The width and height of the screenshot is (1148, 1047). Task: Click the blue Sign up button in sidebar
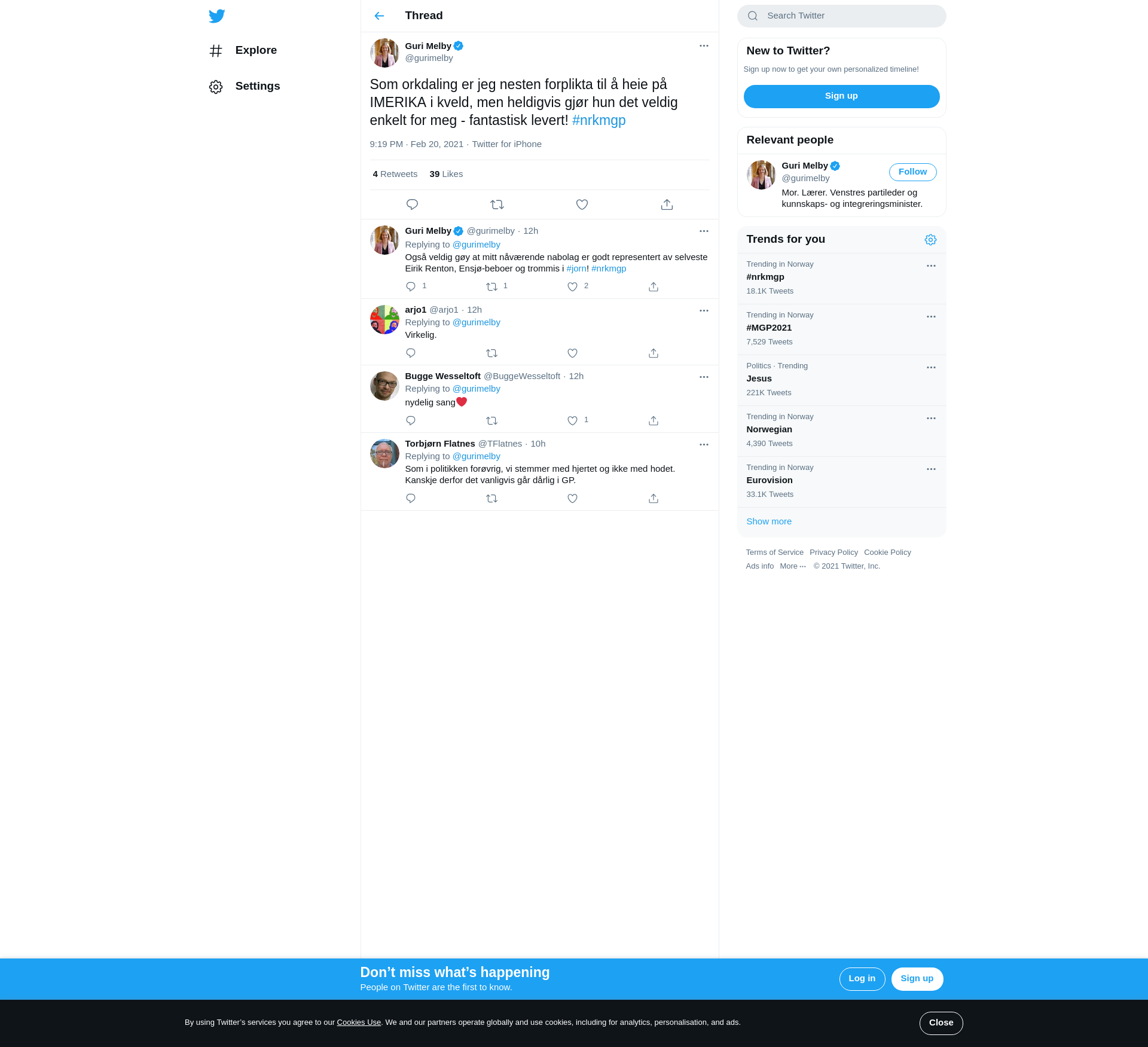[841, 96]
